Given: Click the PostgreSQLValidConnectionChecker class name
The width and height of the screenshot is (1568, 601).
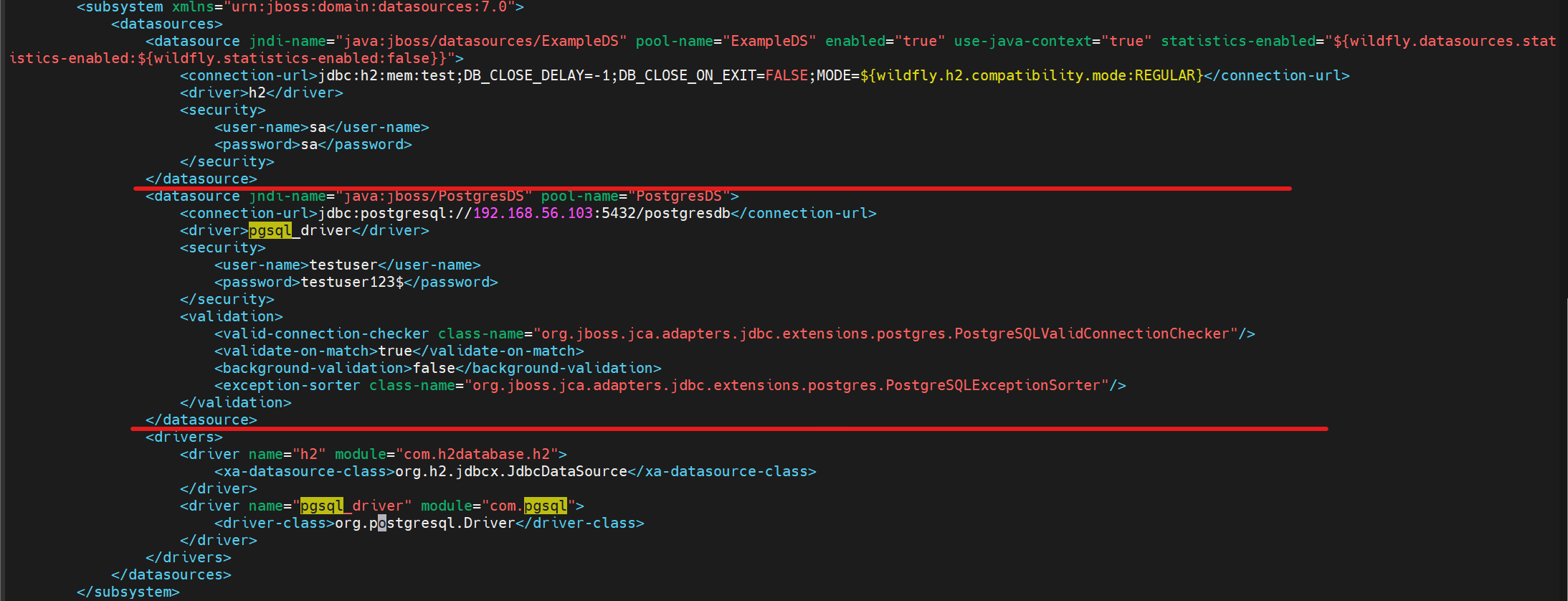Looking at the screenshot, I should pos(1092,334).
